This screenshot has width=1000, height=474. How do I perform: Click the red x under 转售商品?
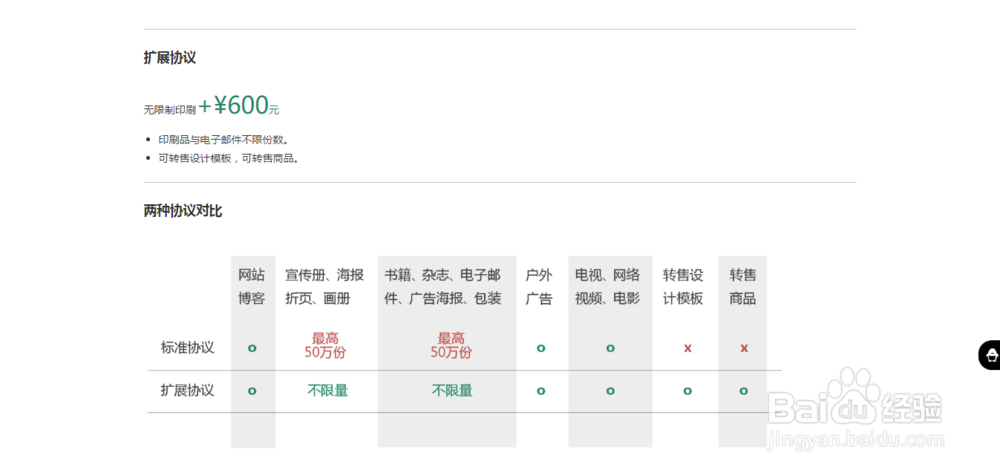pos(744,348)
